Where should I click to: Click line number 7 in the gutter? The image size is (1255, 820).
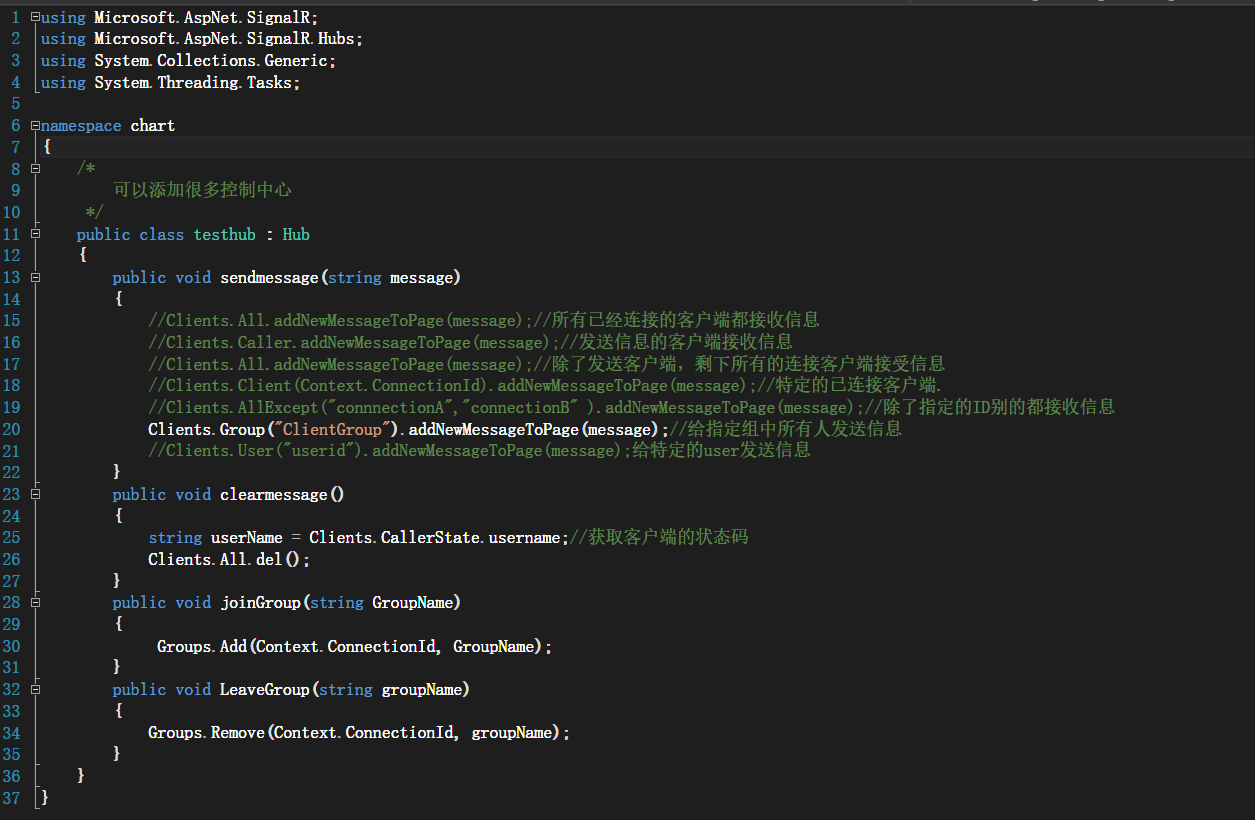coord(15,148)
